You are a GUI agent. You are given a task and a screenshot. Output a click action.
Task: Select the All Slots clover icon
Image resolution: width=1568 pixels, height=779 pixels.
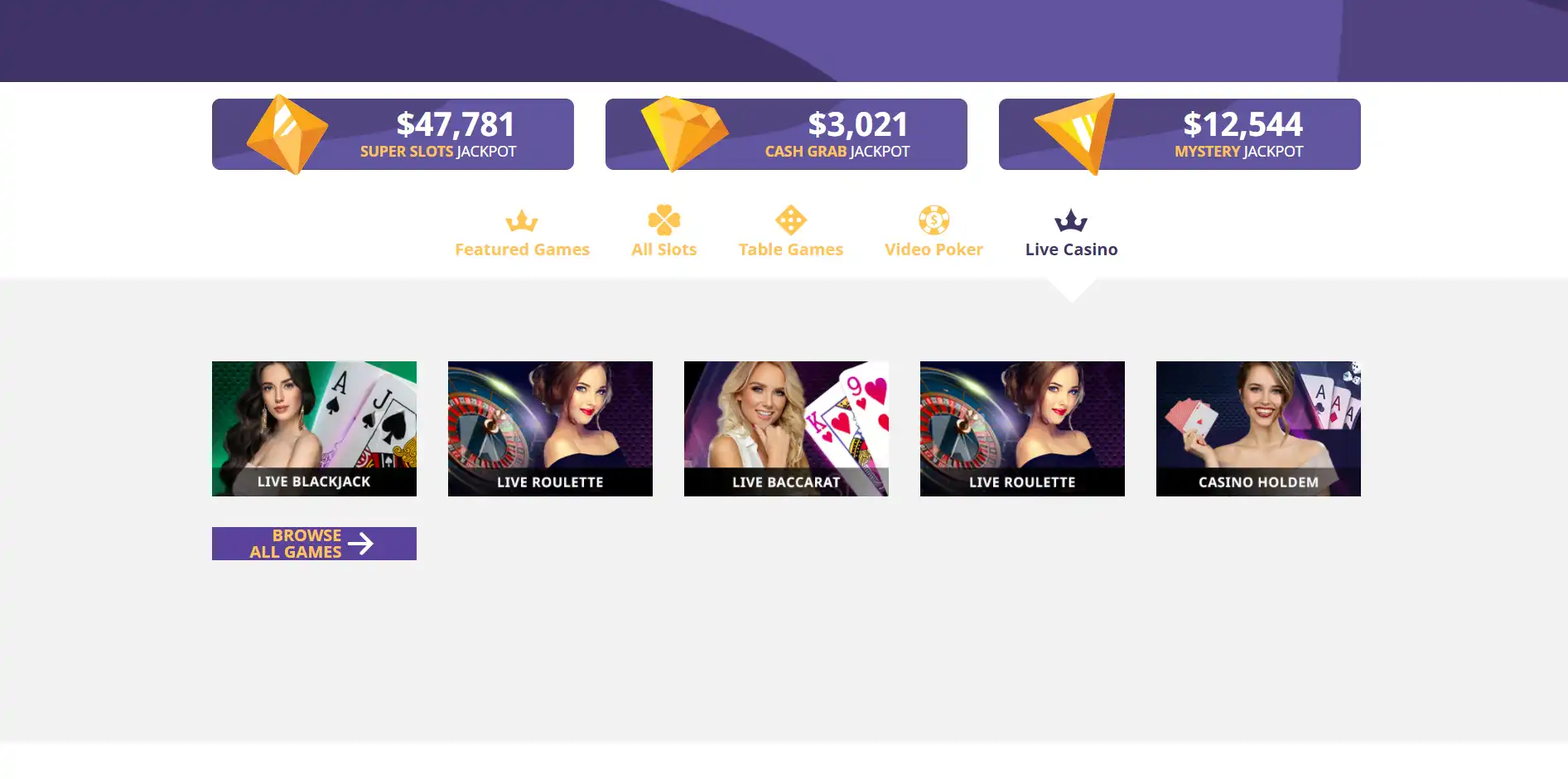(x=664, y=220)
